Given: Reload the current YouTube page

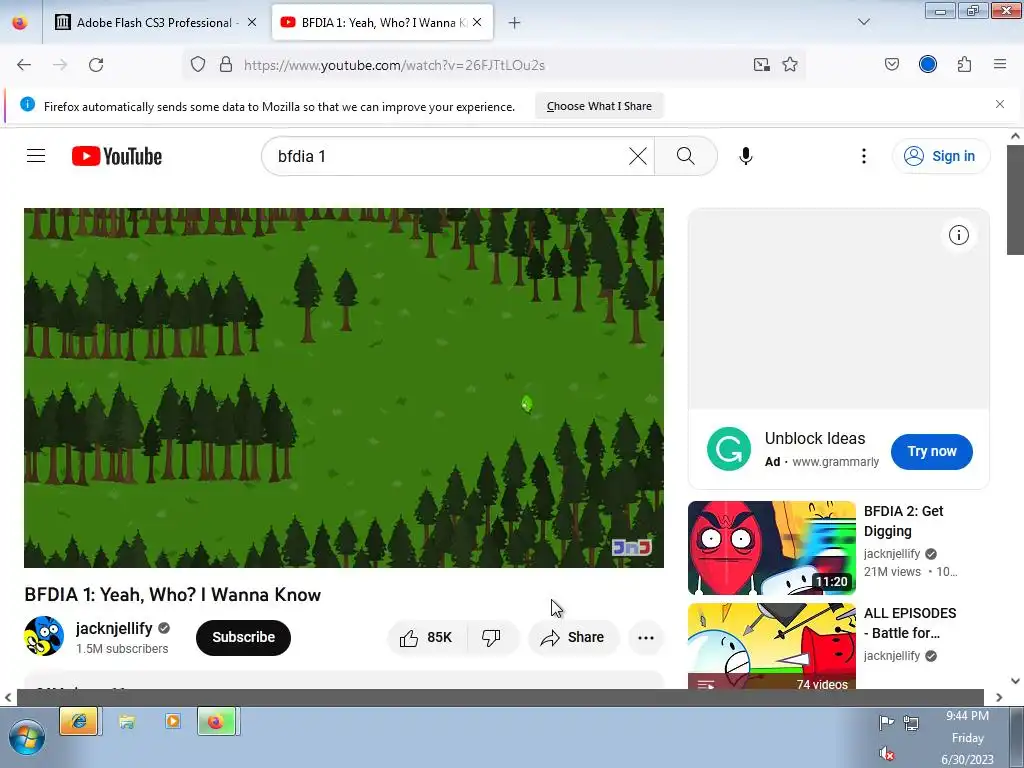Looking at the screenshot, I should pyautogui.click(x=96, y=65).
